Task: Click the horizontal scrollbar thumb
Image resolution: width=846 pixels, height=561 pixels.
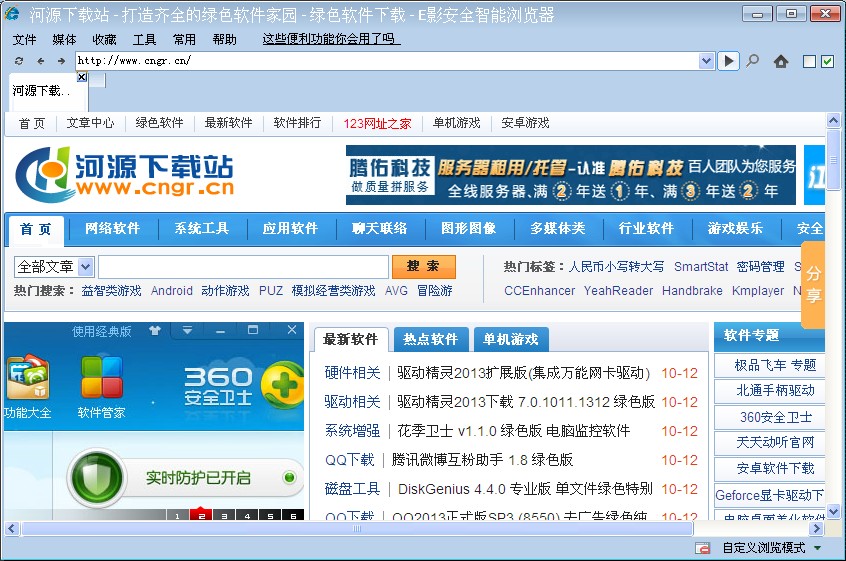Action: tap(357, 529)
